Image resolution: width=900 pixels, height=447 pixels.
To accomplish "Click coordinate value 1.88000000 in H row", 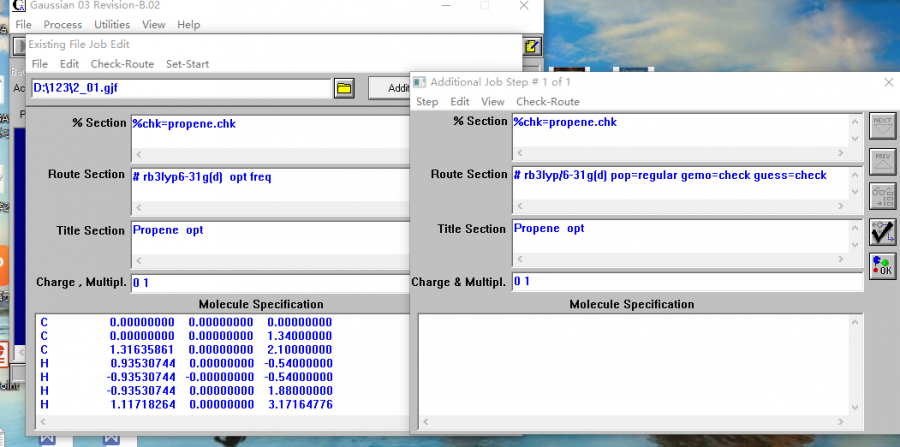I will (299, 391).
